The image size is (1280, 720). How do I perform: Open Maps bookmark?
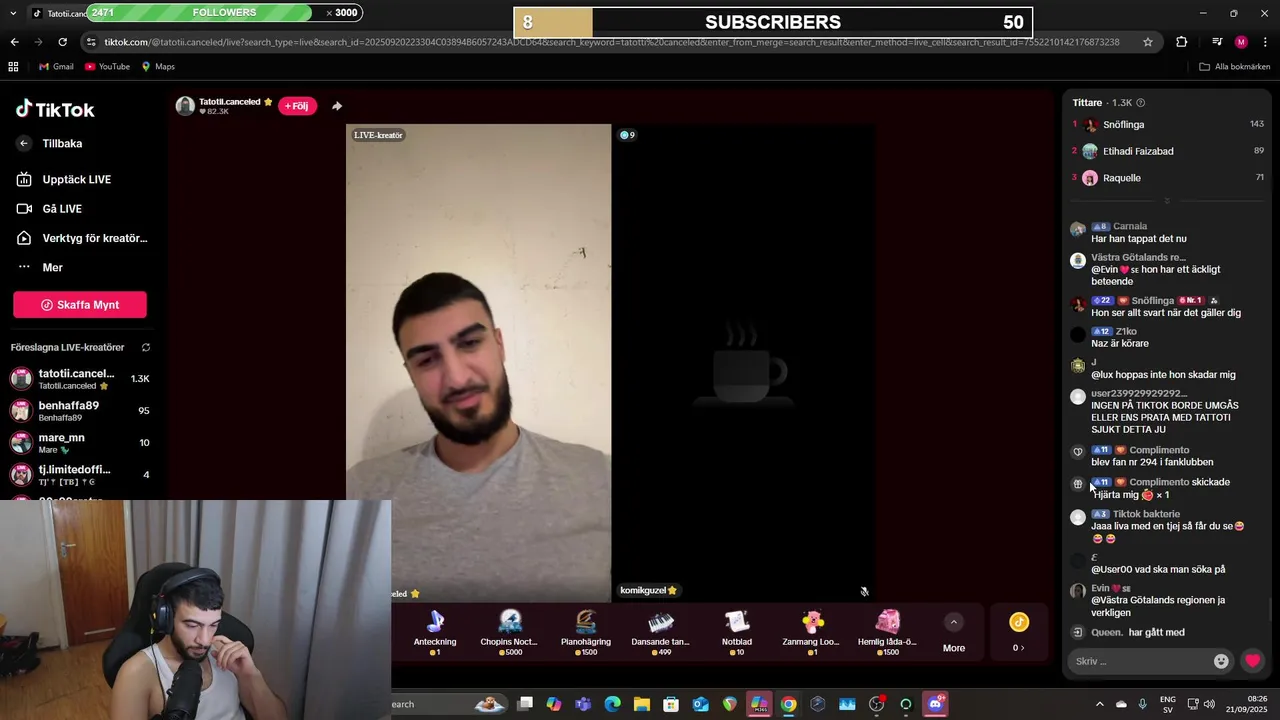[x=158, y=67]
